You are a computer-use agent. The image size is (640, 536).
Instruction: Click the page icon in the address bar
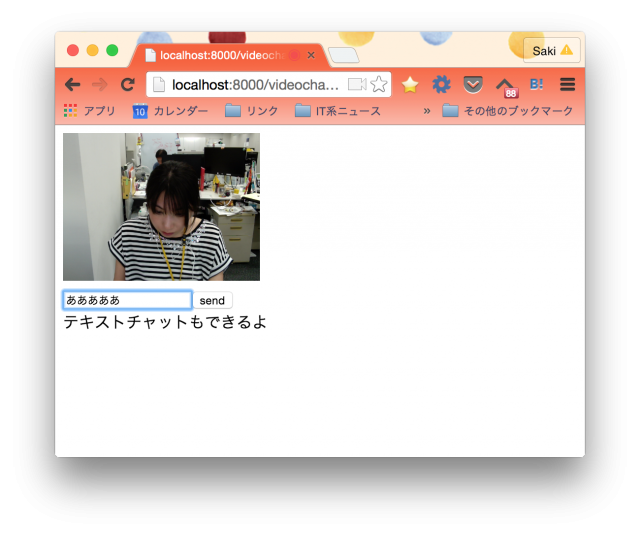click(x=158, y=85)
